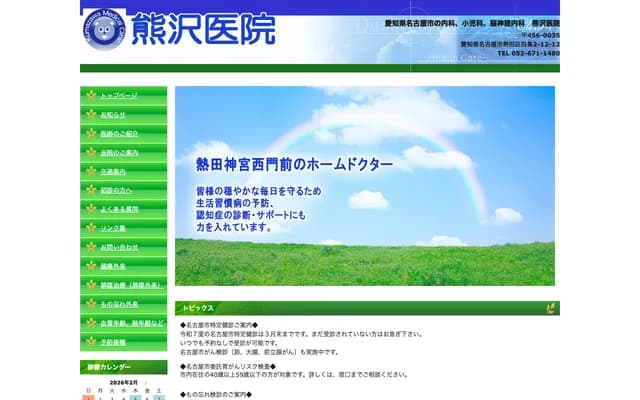This screenshot has width=640, height=400.
Task: Click the 診療カレンダー heading
Action: [x=124, y=367]
